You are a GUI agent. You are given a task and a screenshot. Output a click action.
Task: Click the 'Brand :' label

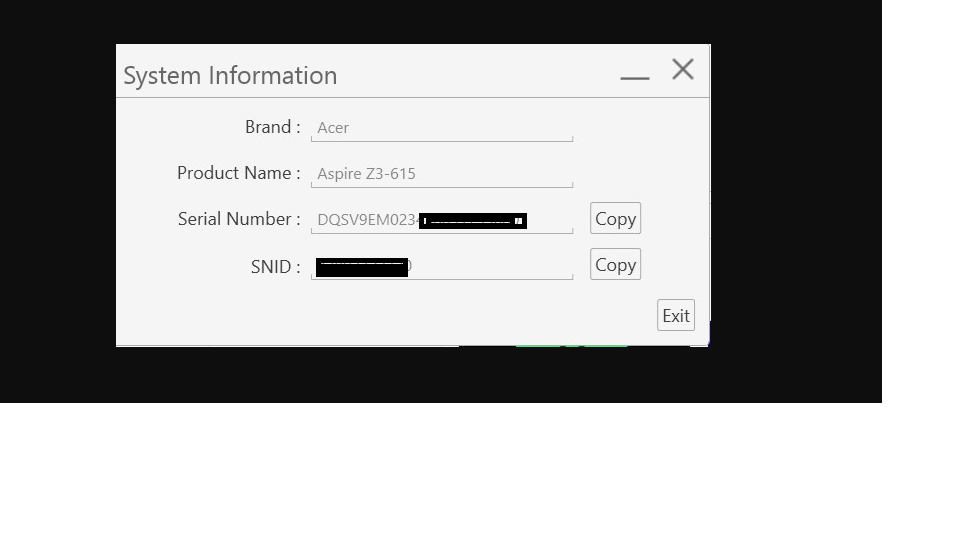(x=272, y=127)
